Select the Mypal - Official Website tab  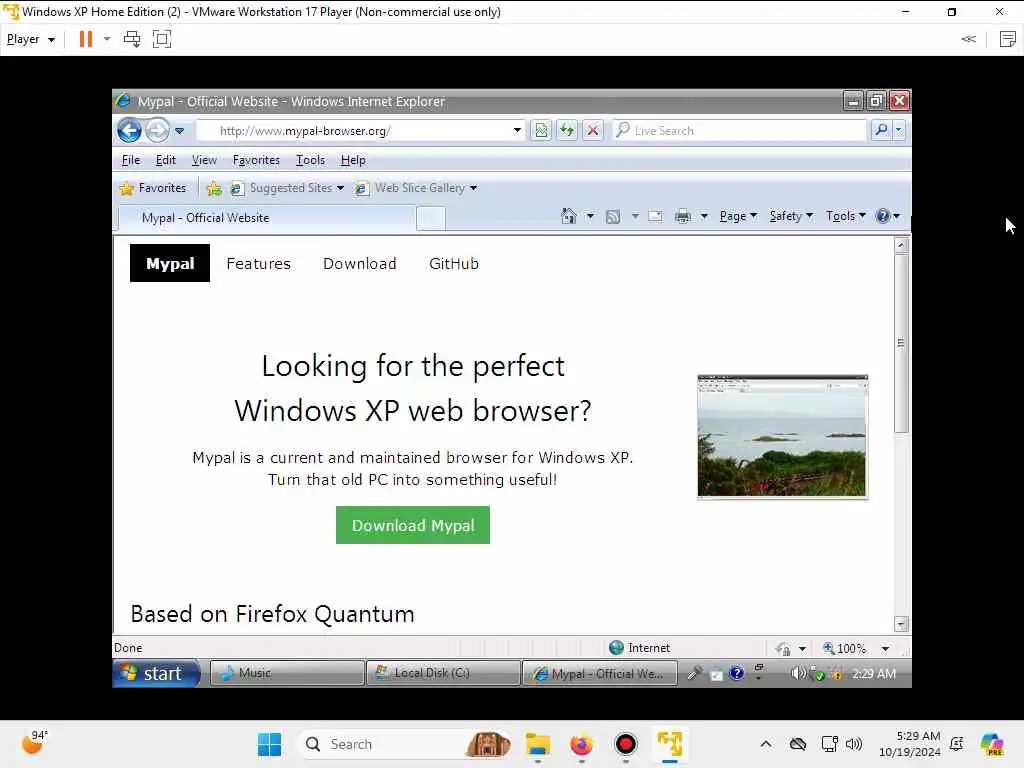point(266,218)
